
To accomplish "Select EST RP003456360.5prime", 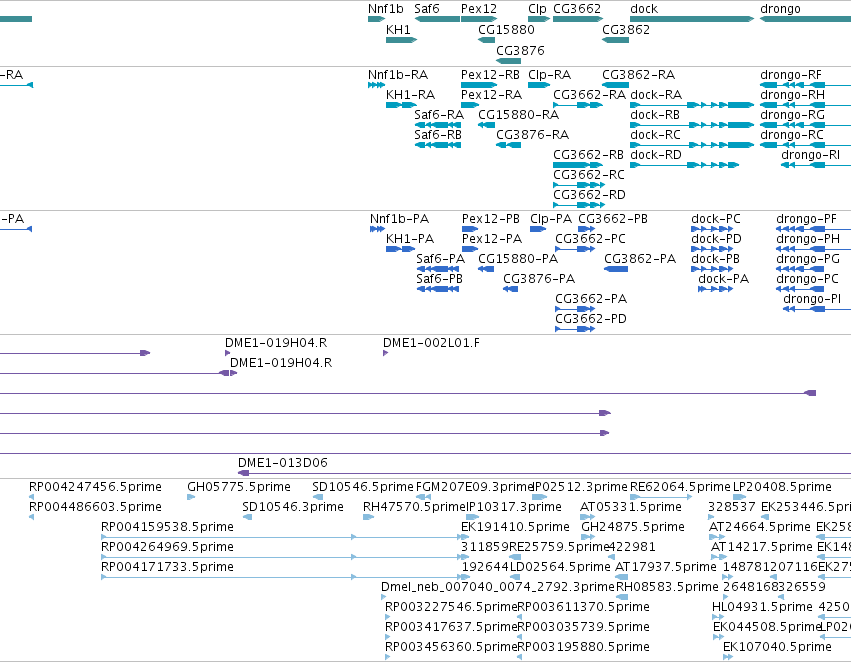I will click(451, 647).
